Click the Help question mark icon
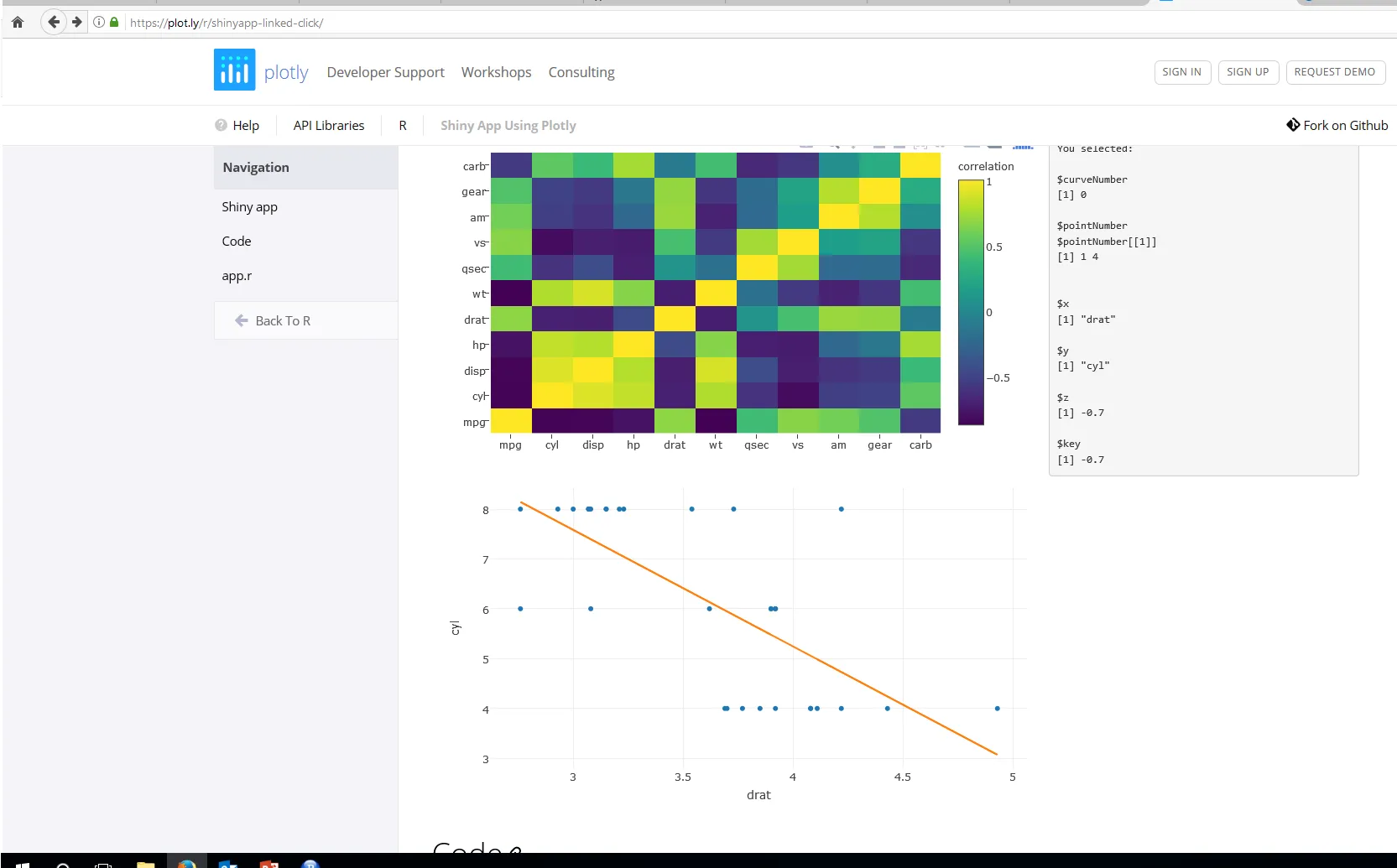 221,125
